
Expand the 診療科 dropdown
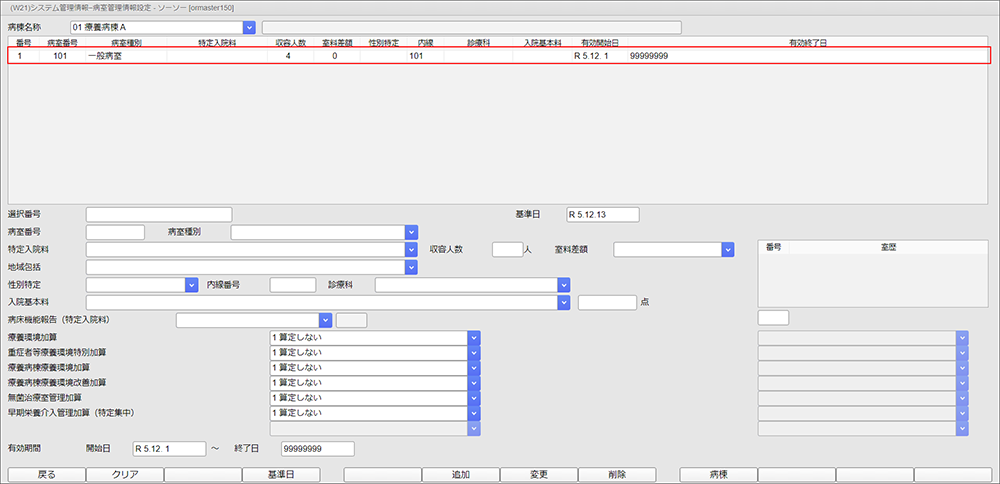pyautogui.click(x=564, y=285)
